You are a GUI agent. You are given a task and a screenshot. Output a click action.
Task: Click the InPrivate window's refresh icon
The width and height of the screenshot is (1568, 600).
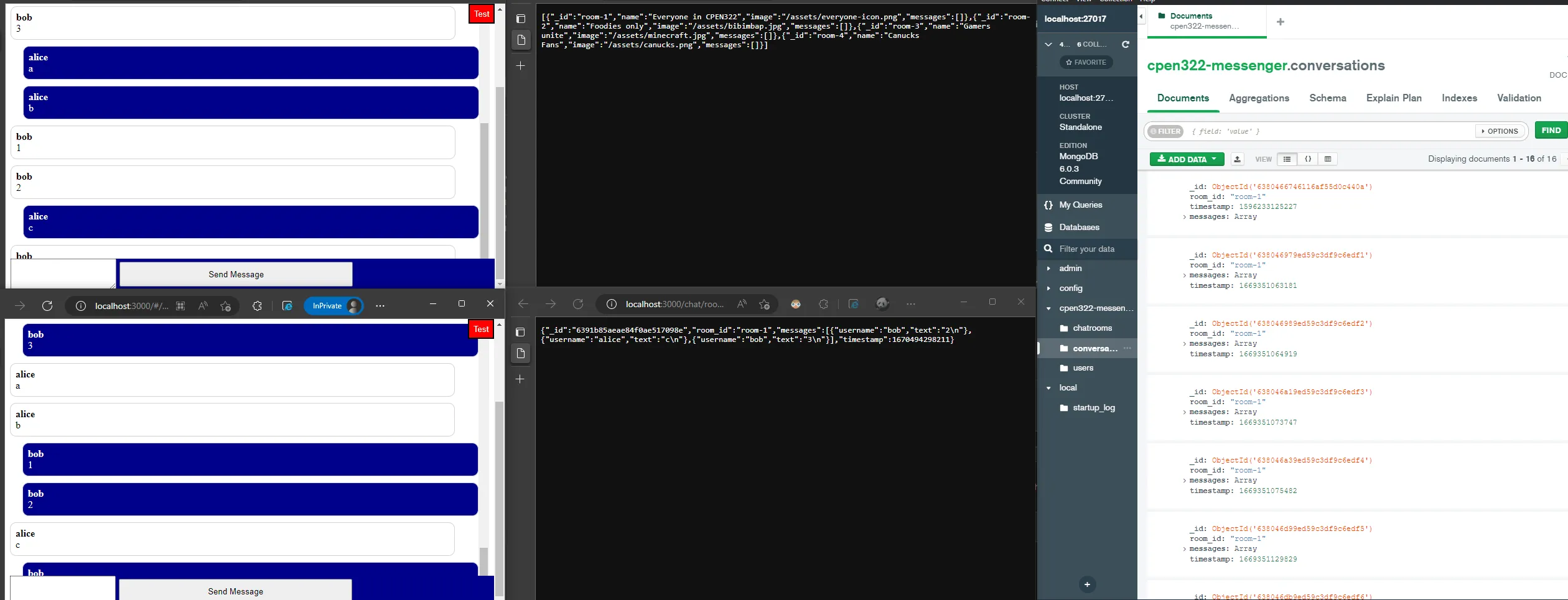(x=47, y=305)
